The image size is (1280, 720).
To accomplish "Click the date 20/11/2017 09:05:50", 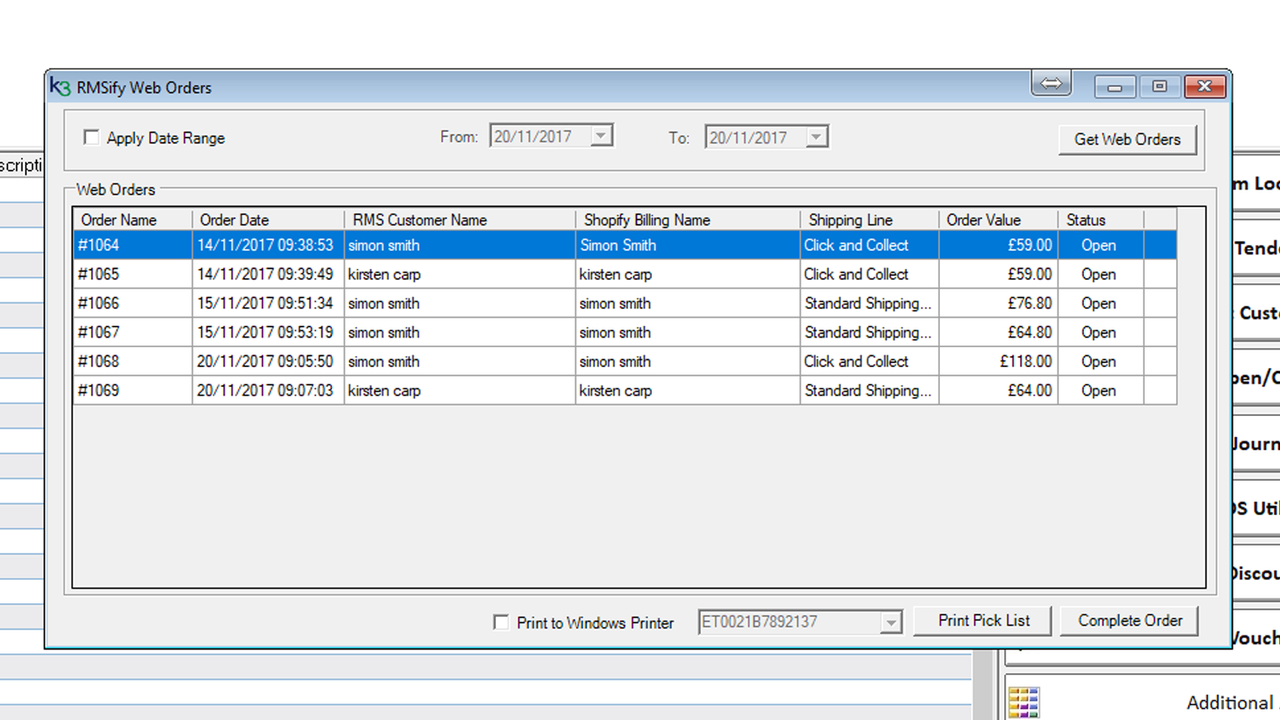I will (x=265, y=361).
